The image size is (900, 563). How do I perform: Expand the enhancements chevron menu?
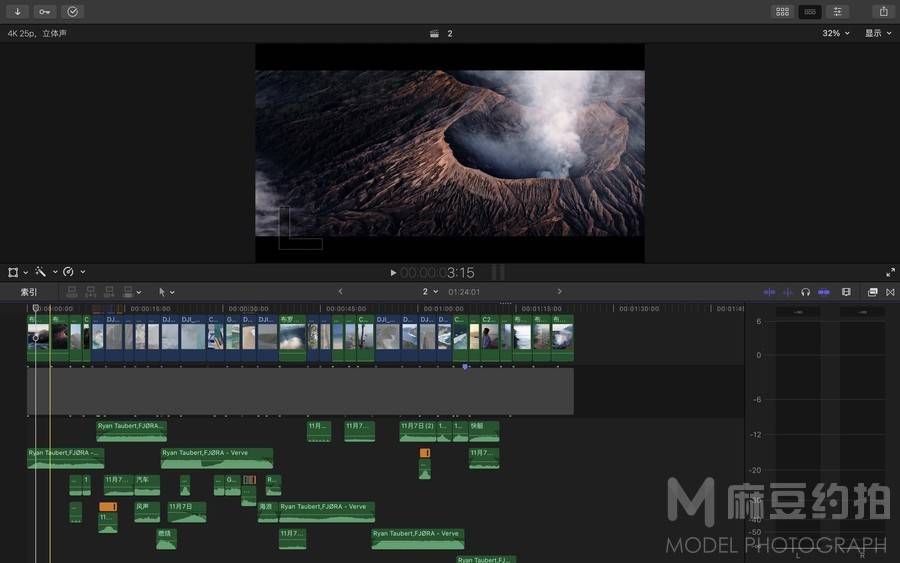(x=55, y=272)
